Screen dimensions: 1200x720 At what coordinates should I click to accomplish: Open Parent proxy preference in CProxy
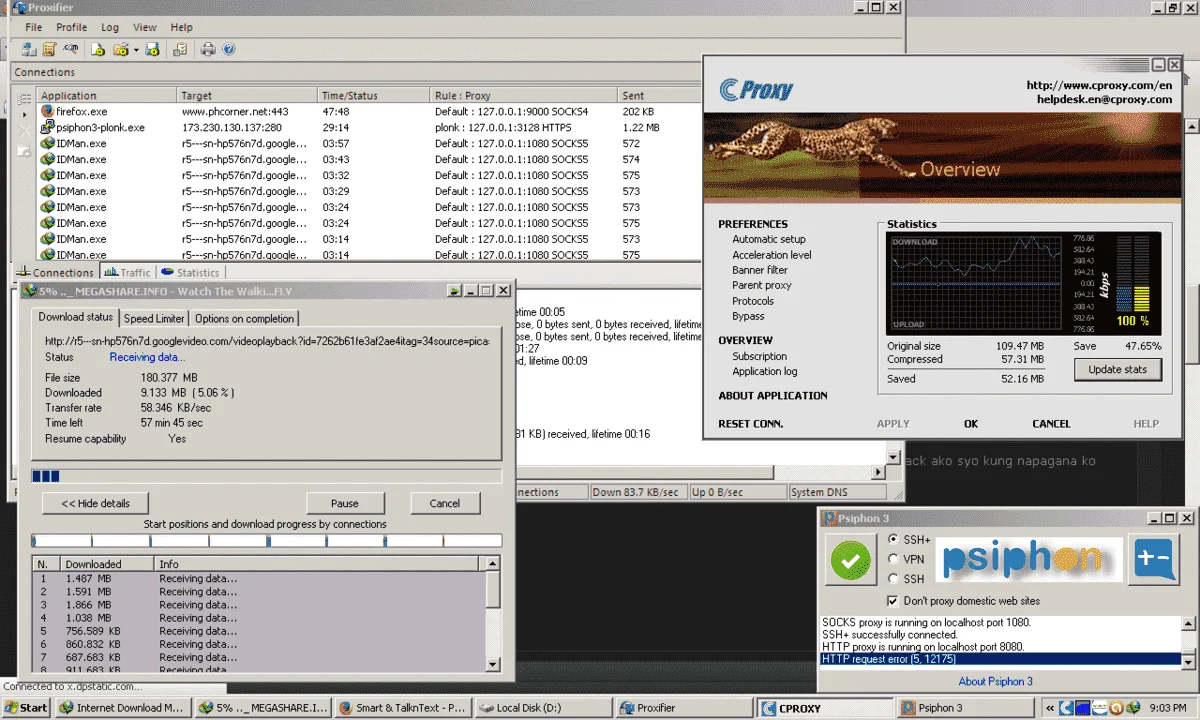tap(761, 285)
